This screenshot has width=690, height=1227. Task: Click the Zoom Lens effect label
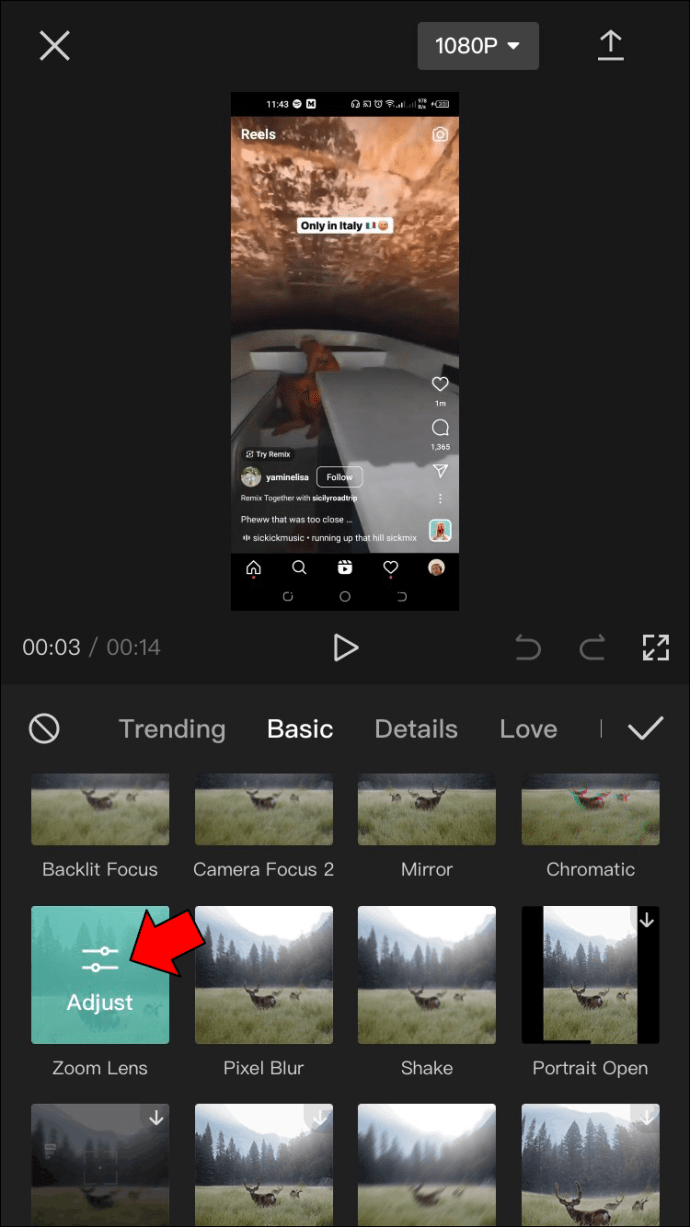click(100, 1068)
